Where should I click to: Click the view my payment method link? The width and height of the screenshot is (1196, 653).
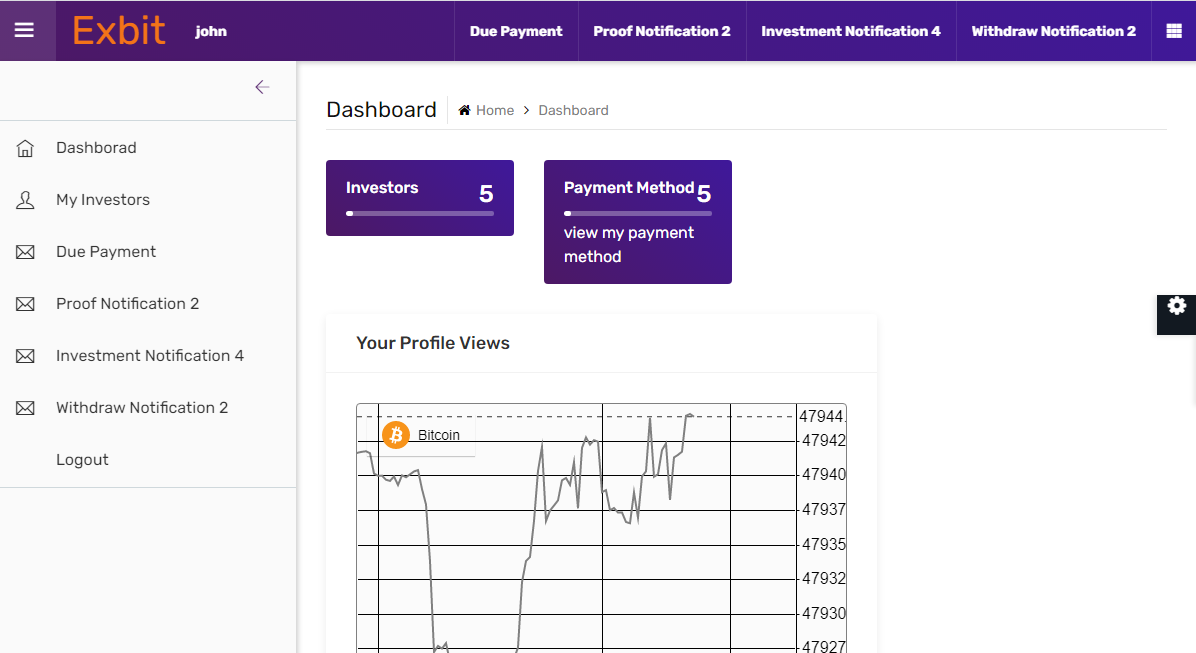(x=629, y=244)
